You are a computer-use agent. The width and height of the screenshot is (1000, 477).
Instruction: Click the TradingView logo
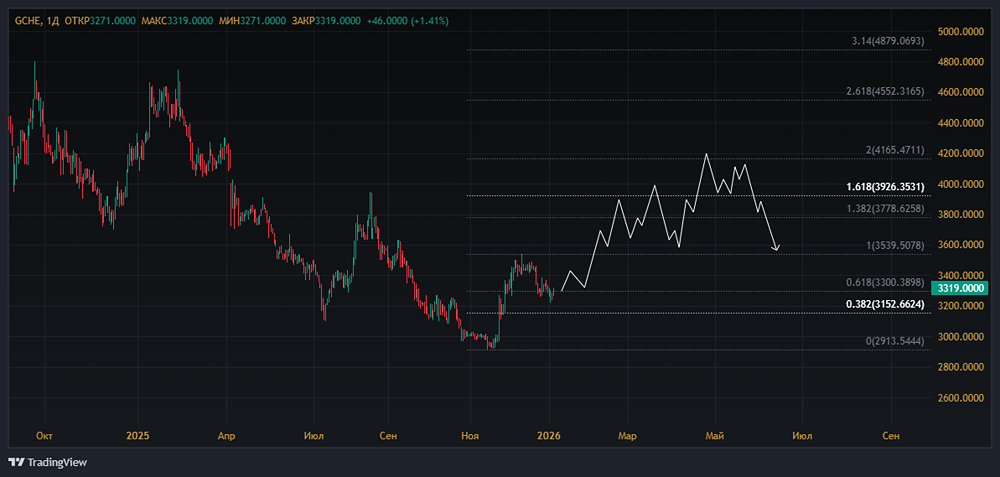[48, 462]
